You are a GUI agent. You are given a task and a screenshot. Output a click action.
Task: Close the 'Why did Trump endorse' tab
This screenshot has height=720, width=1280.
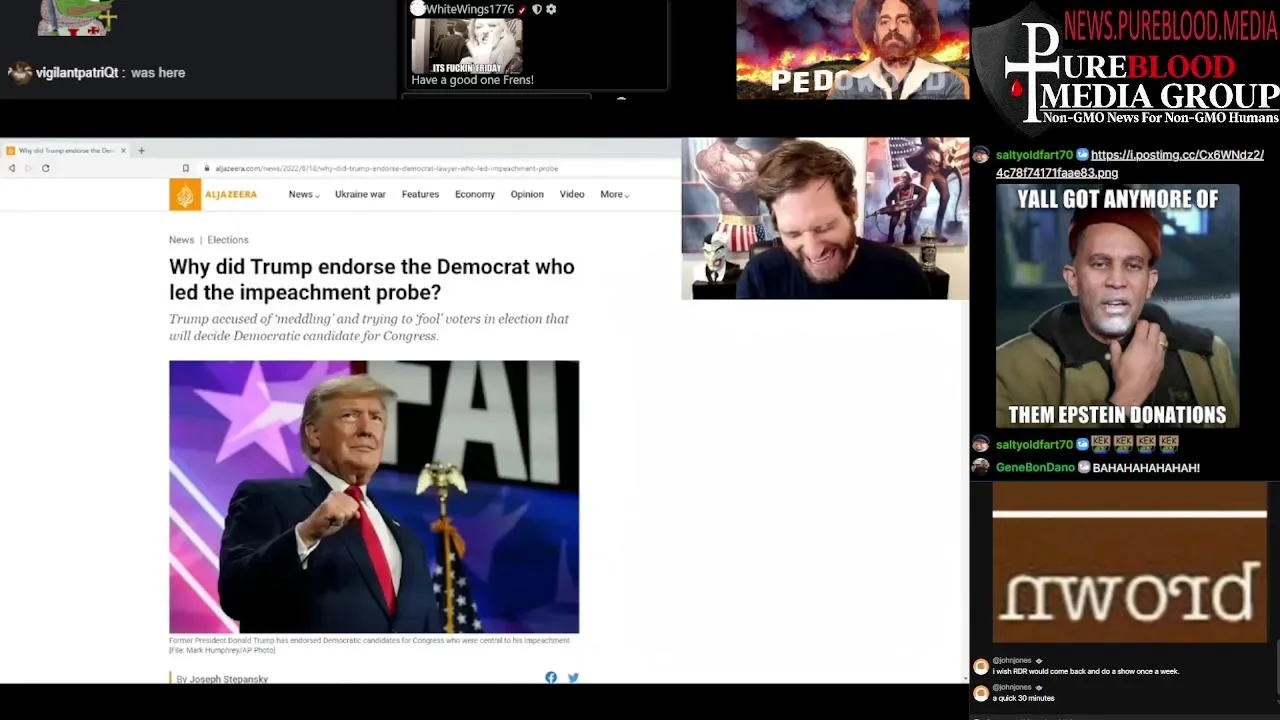click(x=123, y=150)
